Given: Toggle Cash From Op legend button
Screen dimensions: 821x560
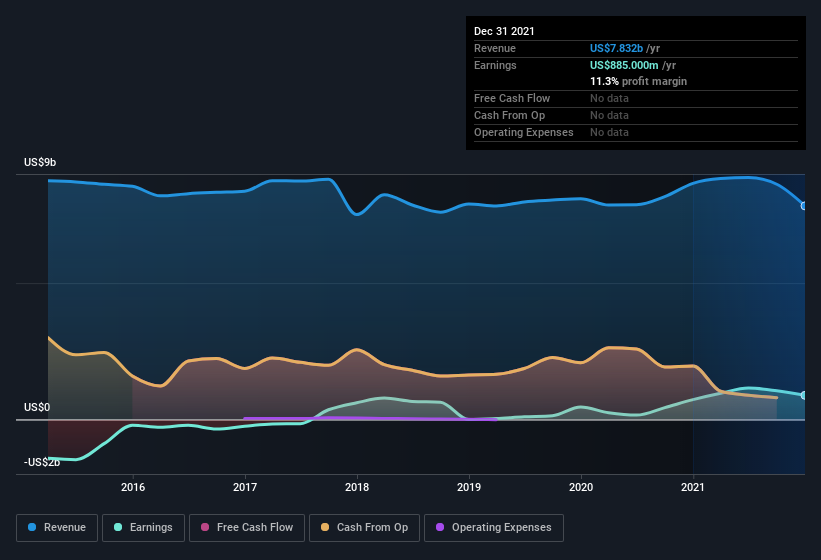Looking at the screenshot, I should click(363, 527).
